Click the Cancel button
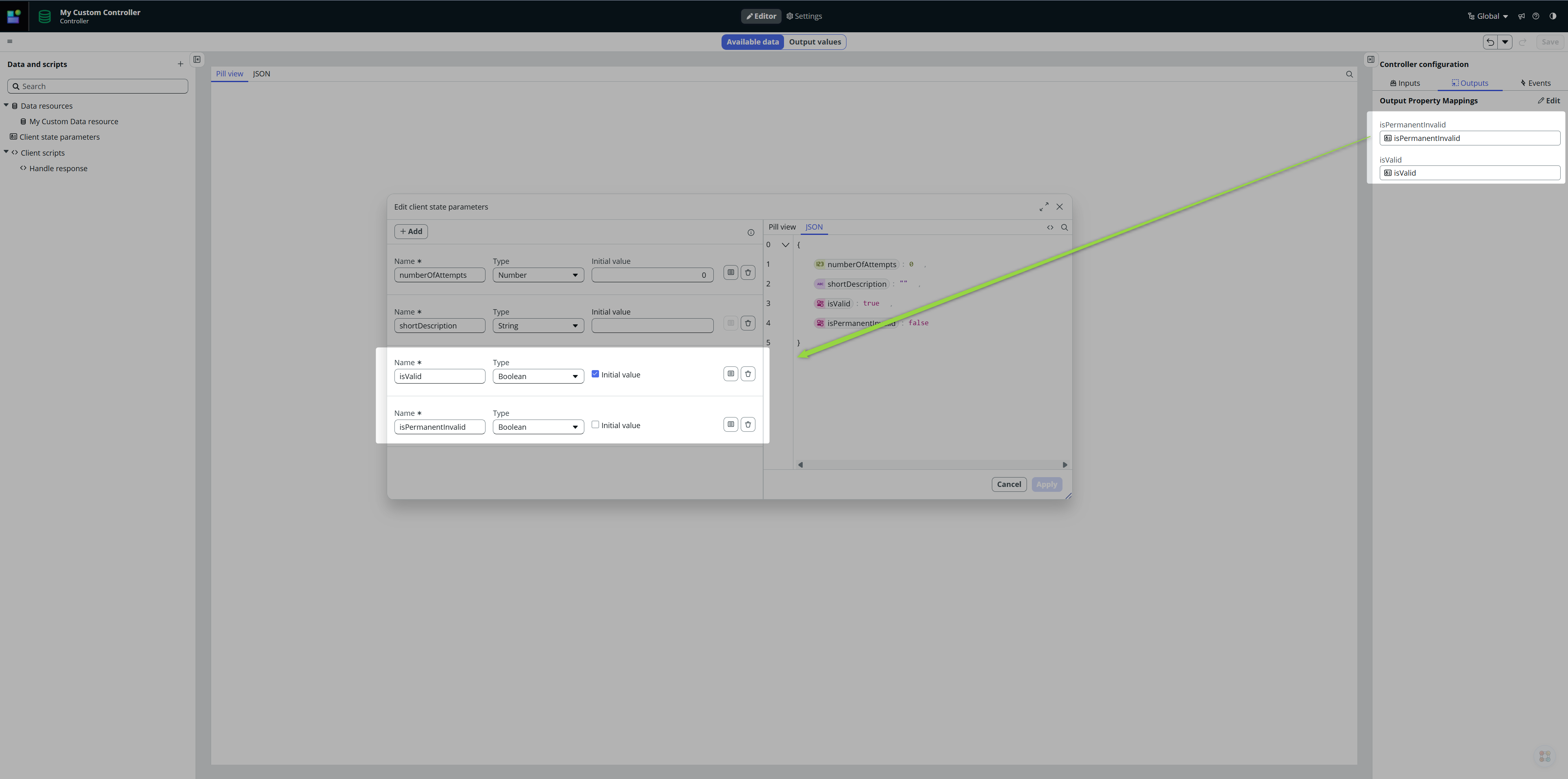1568x779 pixels. coord(1009,485)
